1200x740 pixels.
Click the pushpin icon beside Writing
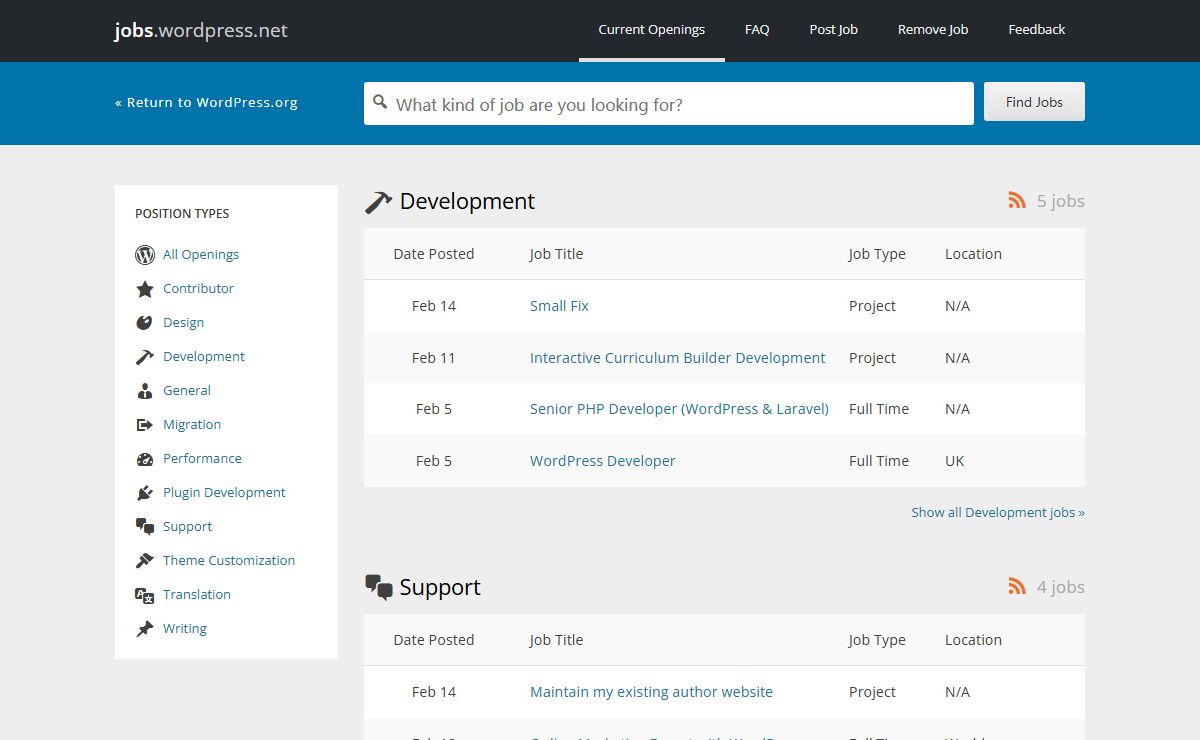(x=145, y=629)
